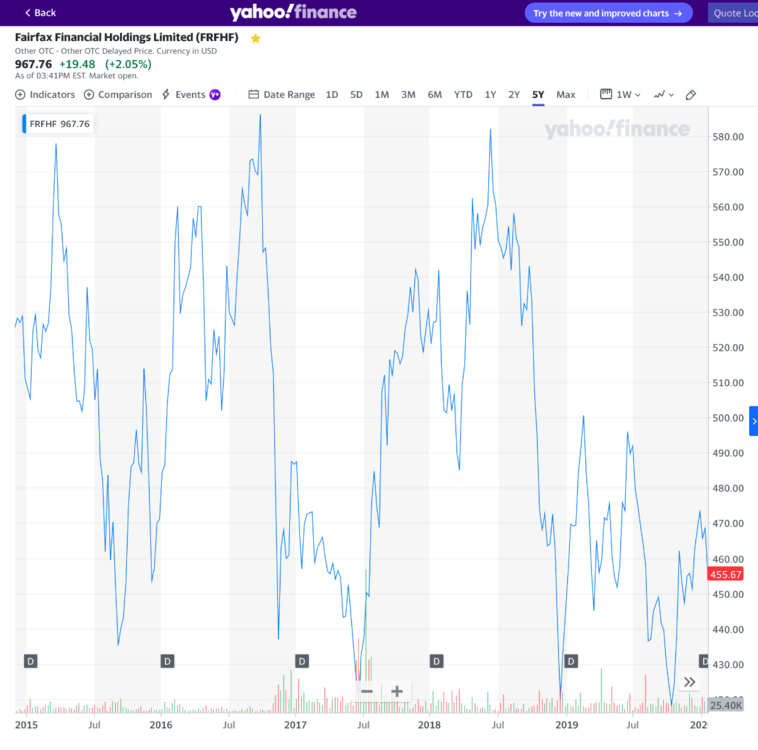The image size is (758, 750).
Task: Expand the 1W interval dropdown
Action: [620, 95]
